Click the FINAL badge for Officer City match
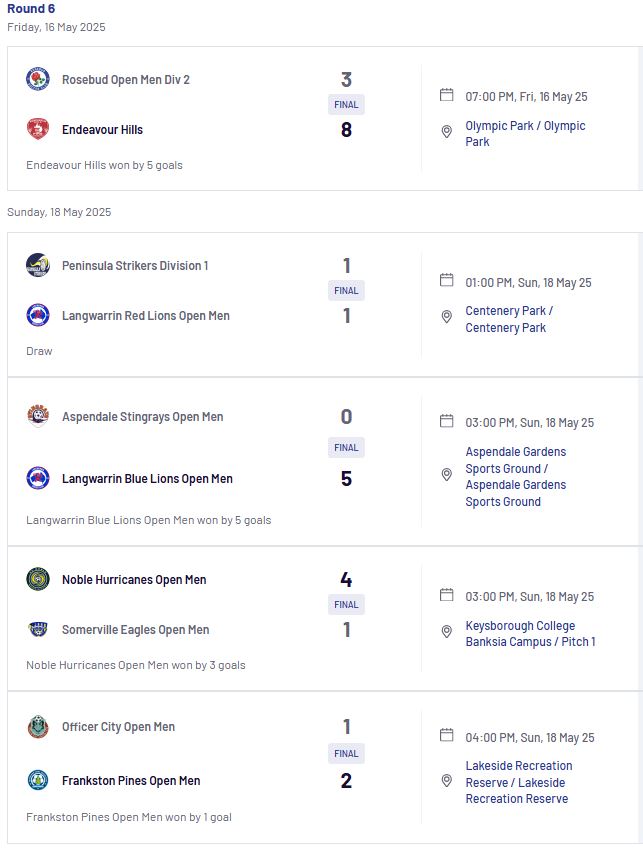Screen dimensions: 643x849 tap(346, 753)
